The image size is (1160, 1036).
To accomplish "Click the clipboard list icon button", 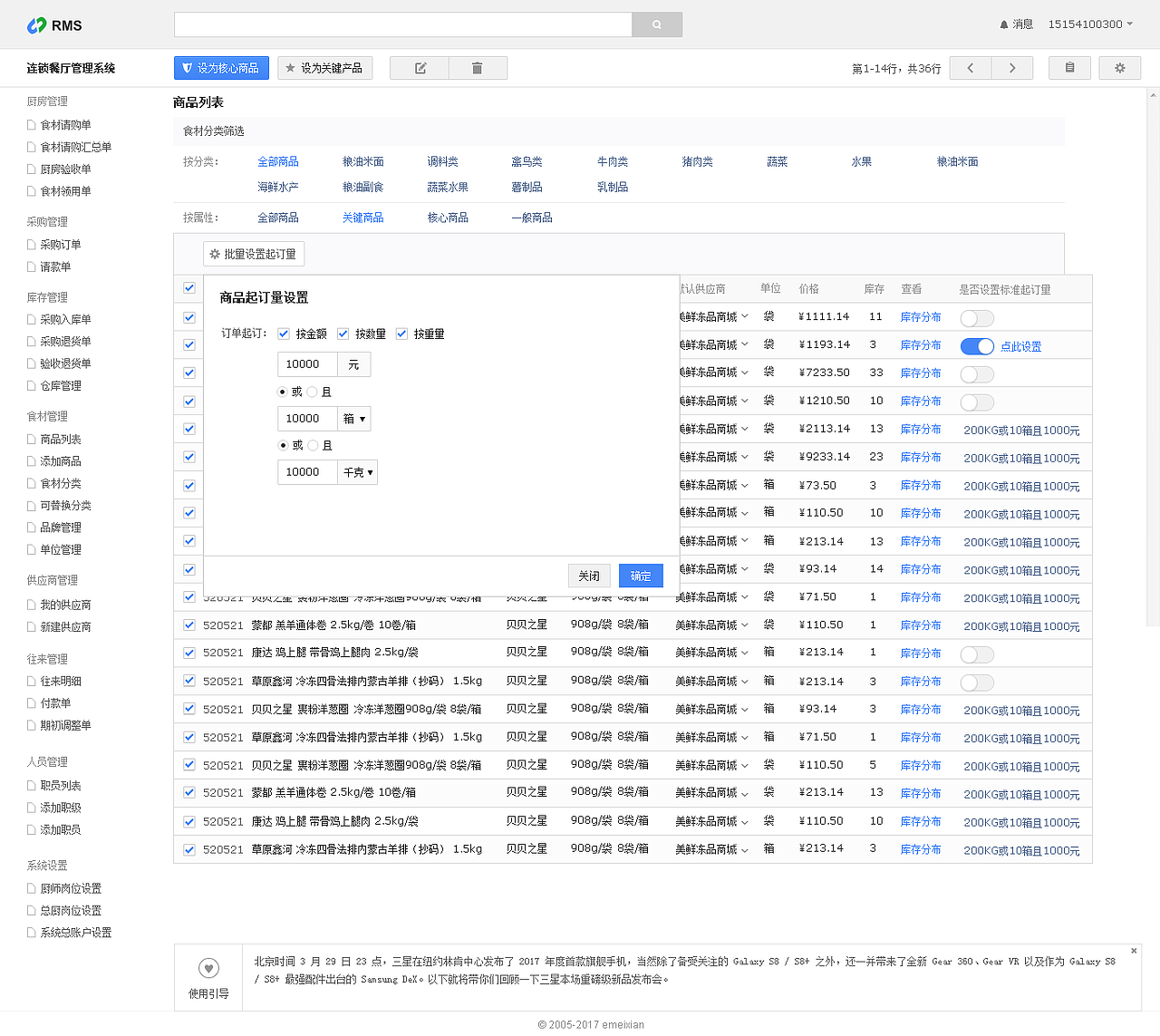I will [1069, 68].
